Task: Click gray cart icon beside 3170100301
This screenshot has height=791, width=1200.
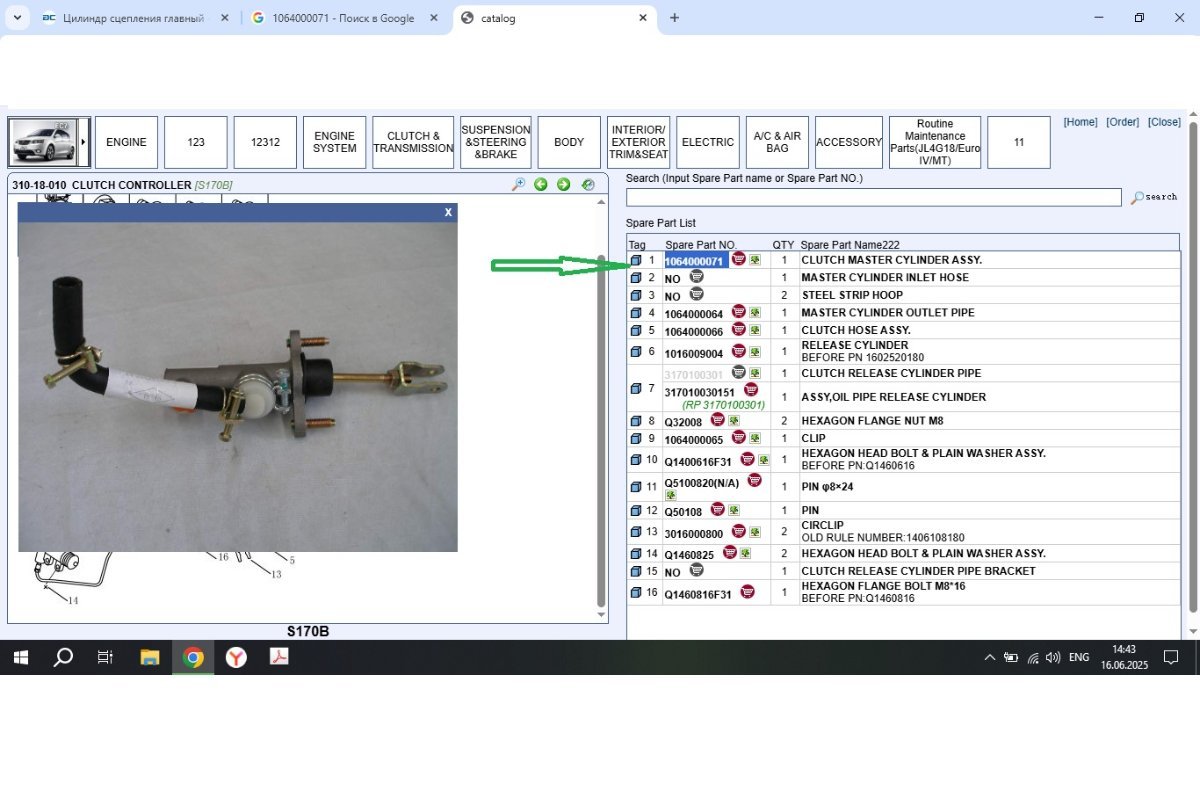Action: pyautogui.click(x=738, y=372)
